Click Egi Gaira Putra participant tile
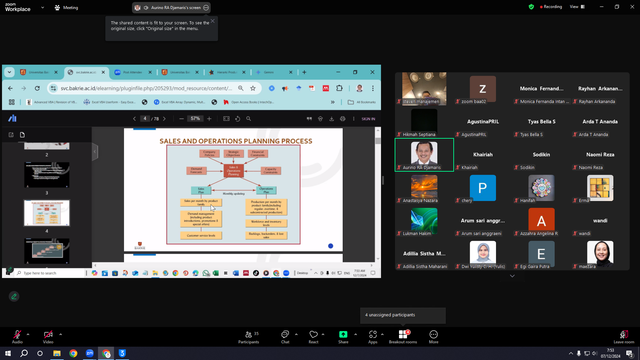 coord(541,254)
